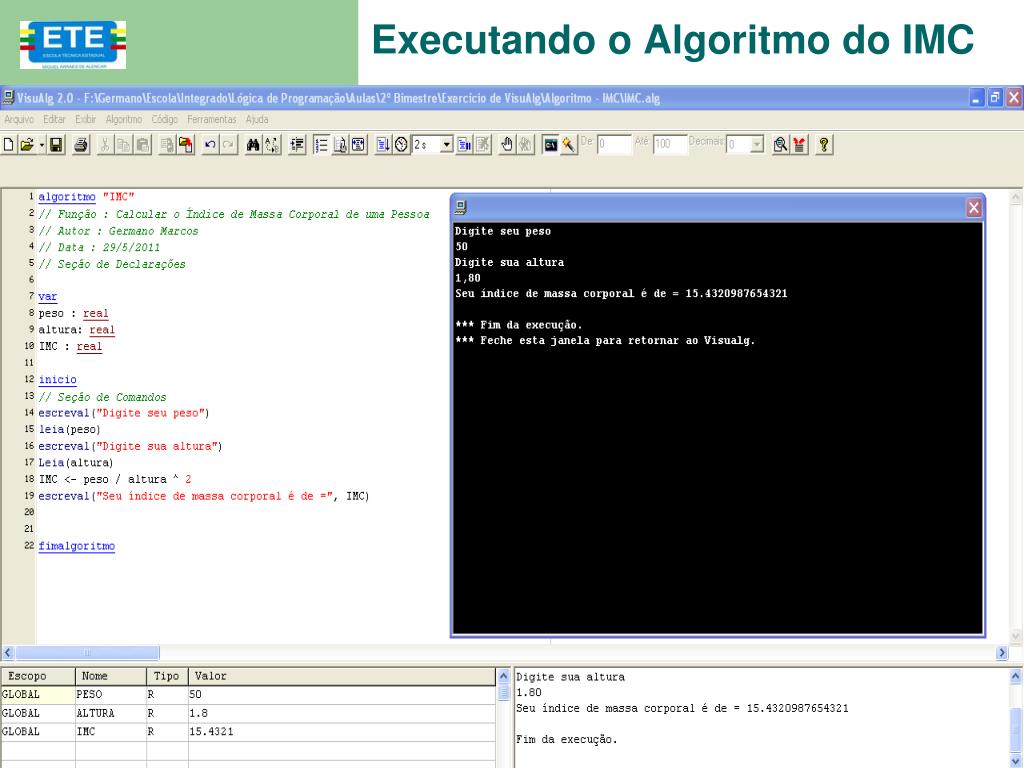The height and width of the screenshot is (768, 1024).
Task: Click the editor scroll-left arrow
Action: (x=8, y=652)
